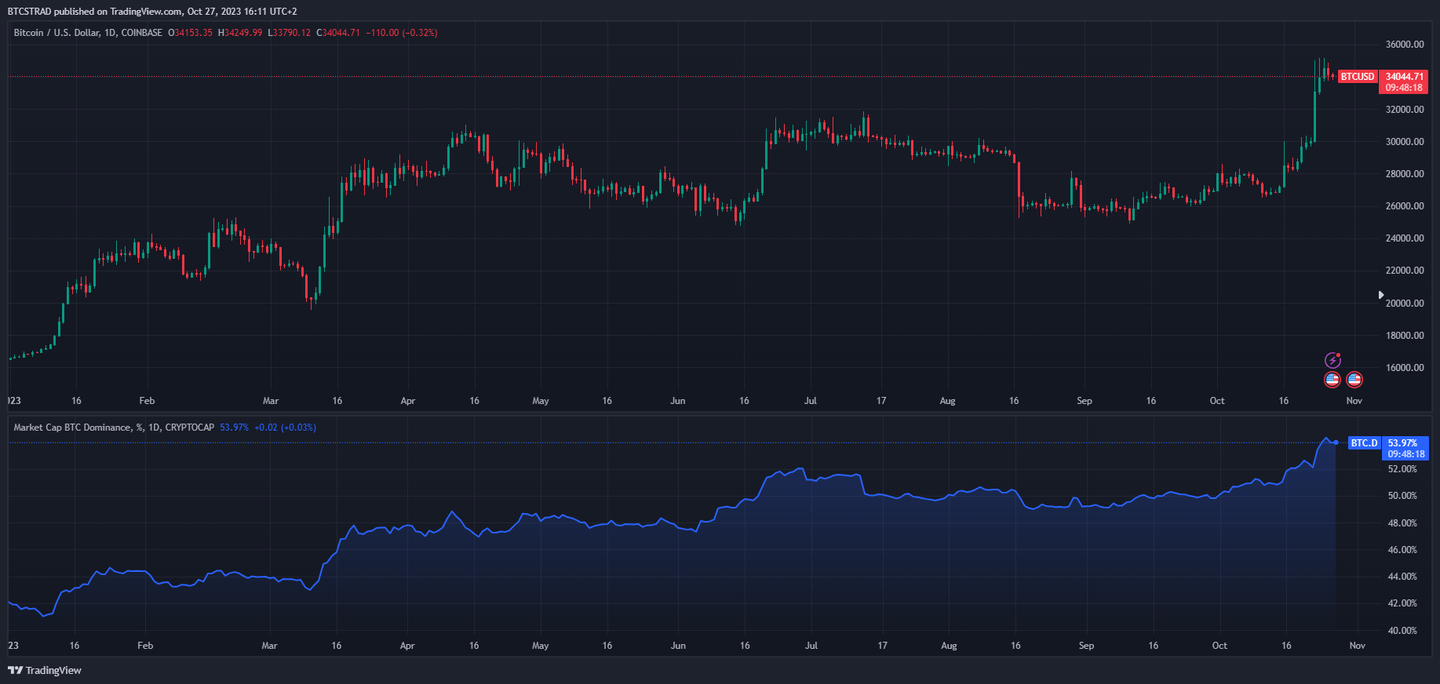Click the right US flag economic event icon

pos(1354,380)
